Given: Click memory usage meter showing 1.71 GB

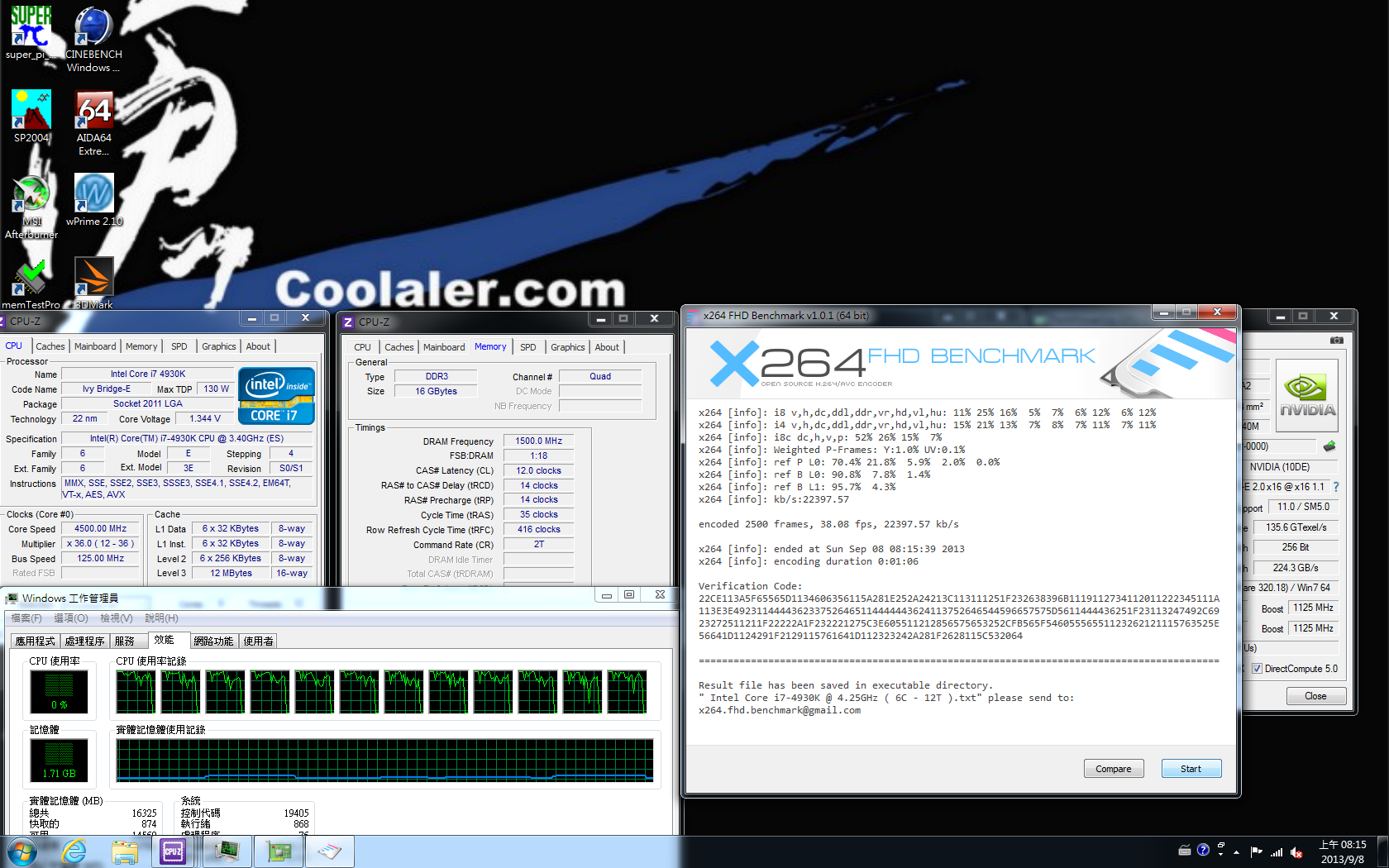Looking at the screenshot, I should 59,761.
